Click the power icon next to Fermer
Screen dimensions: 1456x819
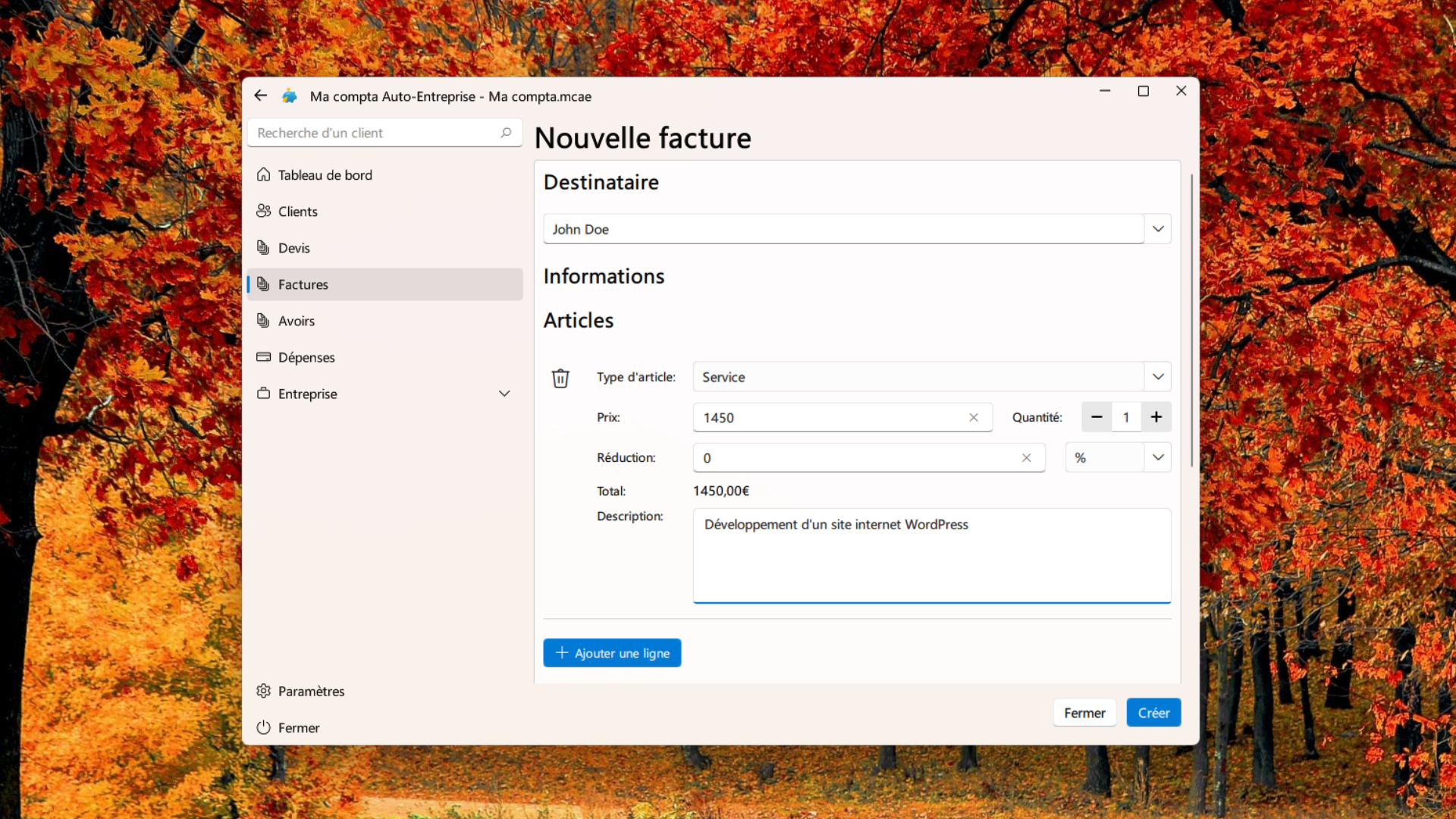[x=263, y=727]
